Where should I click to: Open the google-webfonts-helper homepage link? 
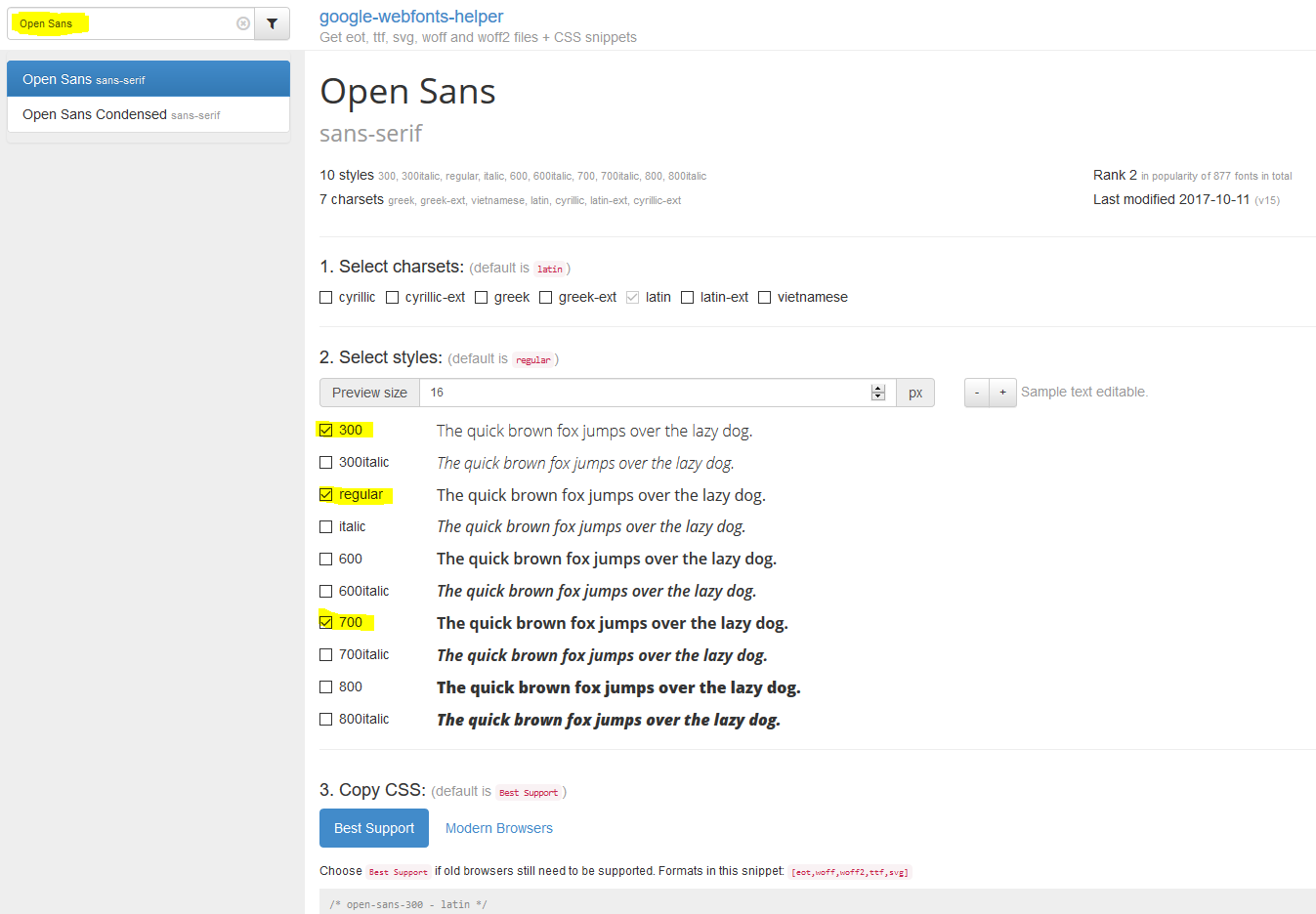pyautogui.click(x=410, y=16)
